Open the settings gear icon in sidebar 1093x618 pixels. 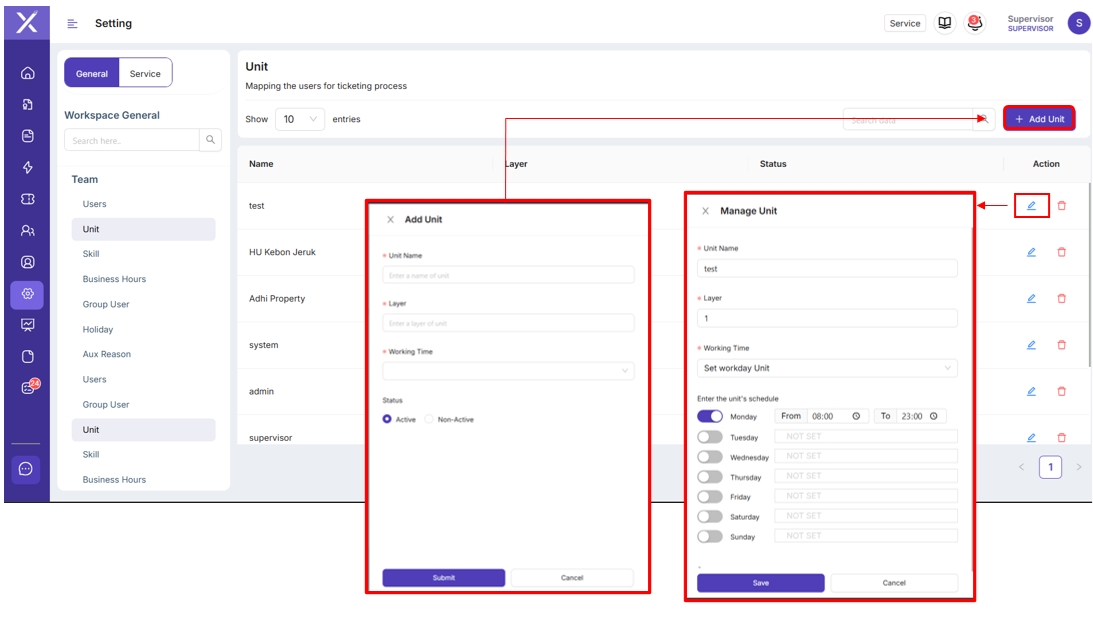pos(28,294)
